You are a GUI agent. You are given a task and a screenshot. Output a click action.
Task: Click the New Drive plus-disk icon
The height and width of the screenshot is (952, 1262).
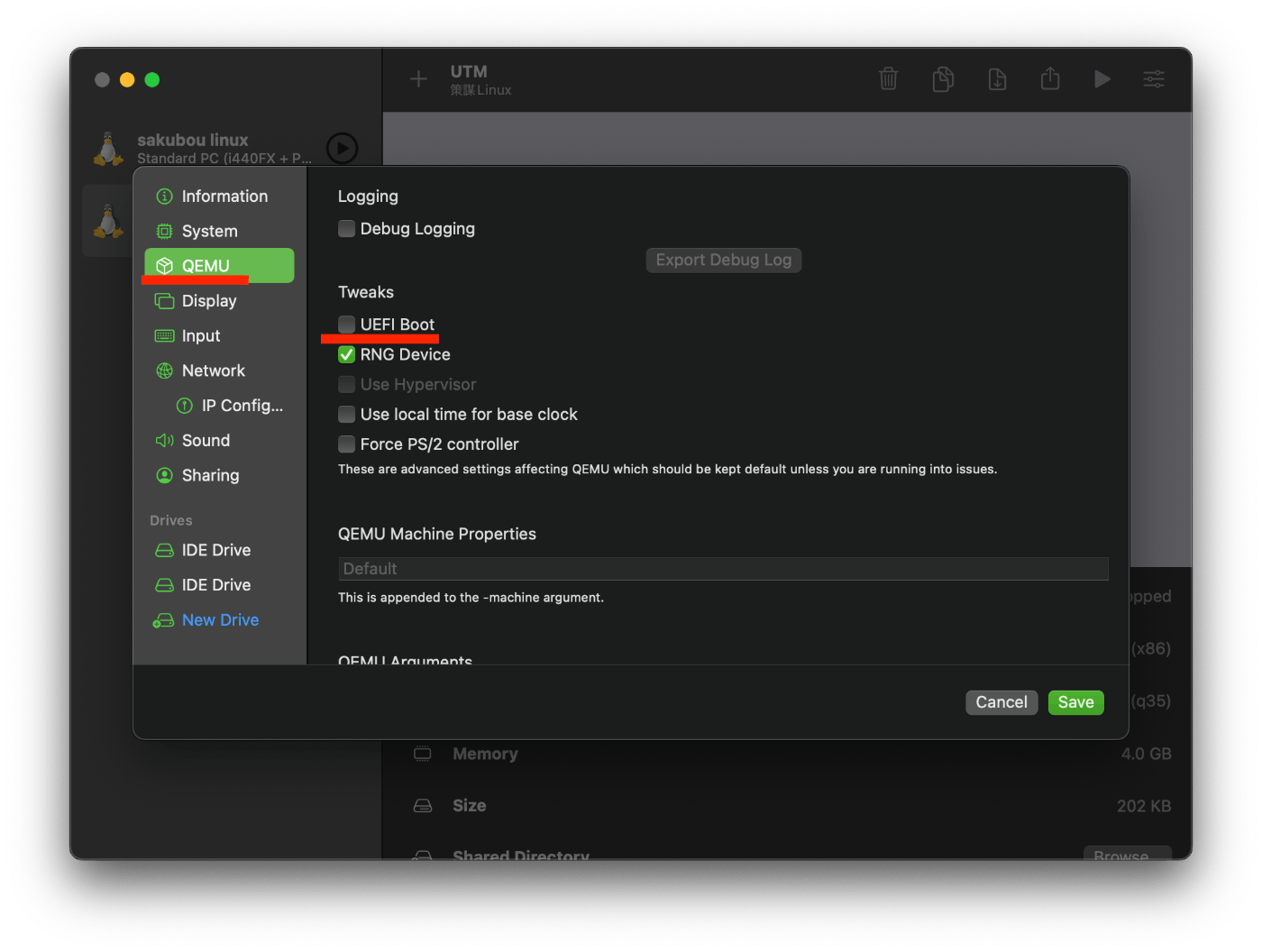pyautogui.click(x=163, y=621)
